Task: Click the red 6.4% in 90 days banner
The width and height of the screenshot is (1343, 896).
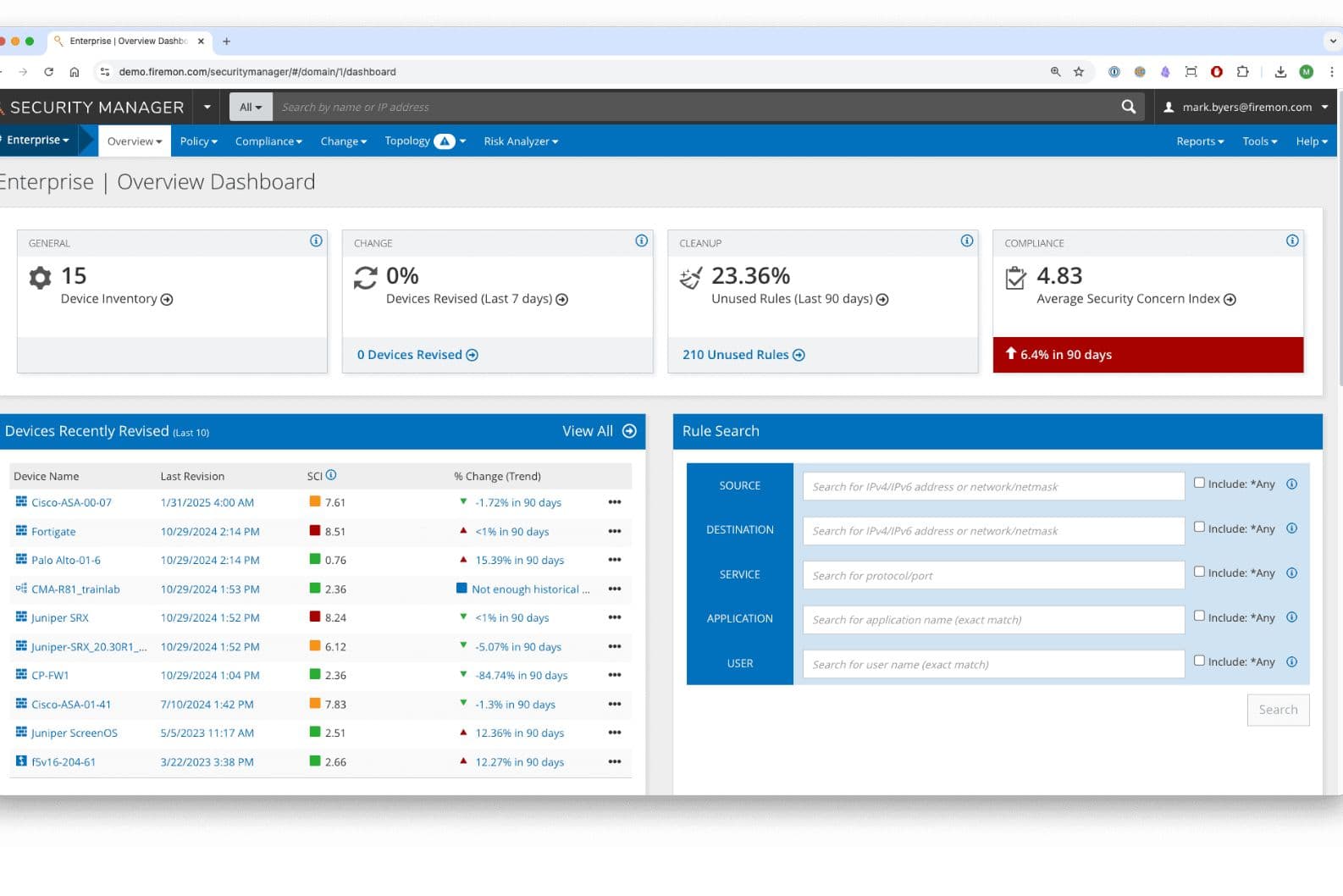Action: (1148, 355)
